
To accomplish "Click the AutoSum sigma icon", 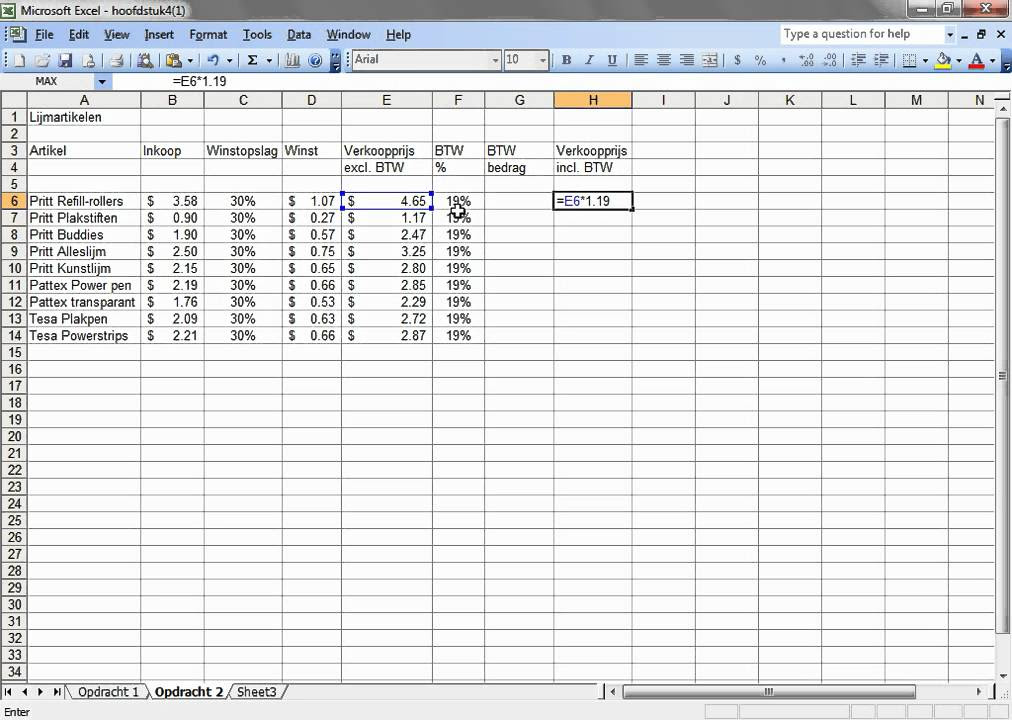I will pos(252,61).
